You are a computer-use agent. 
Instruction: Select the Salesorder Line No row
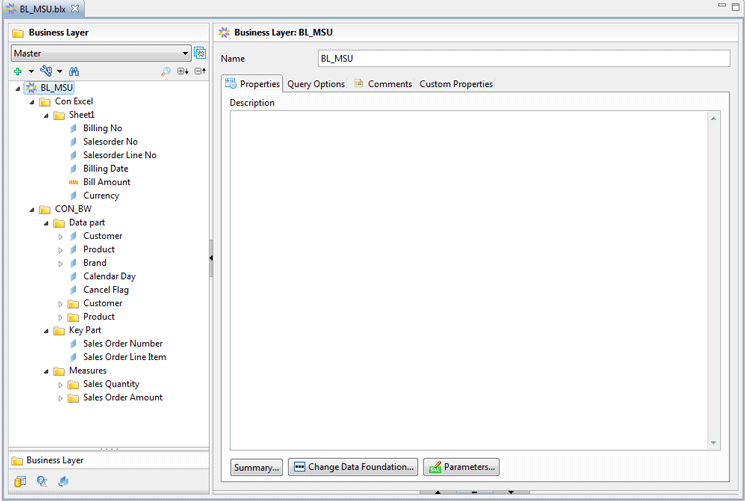pos(120,155)
